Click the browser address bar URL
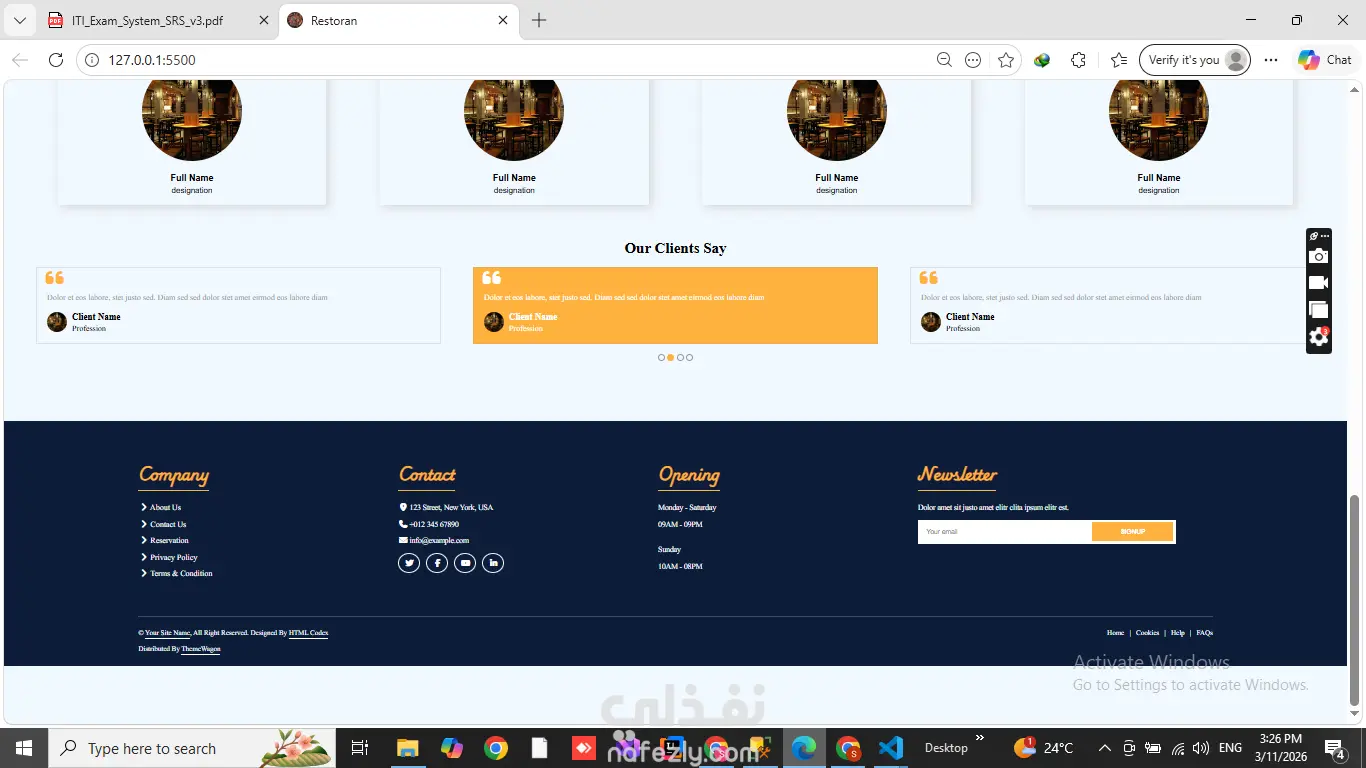1366x768 pixels. click(152, 60)
